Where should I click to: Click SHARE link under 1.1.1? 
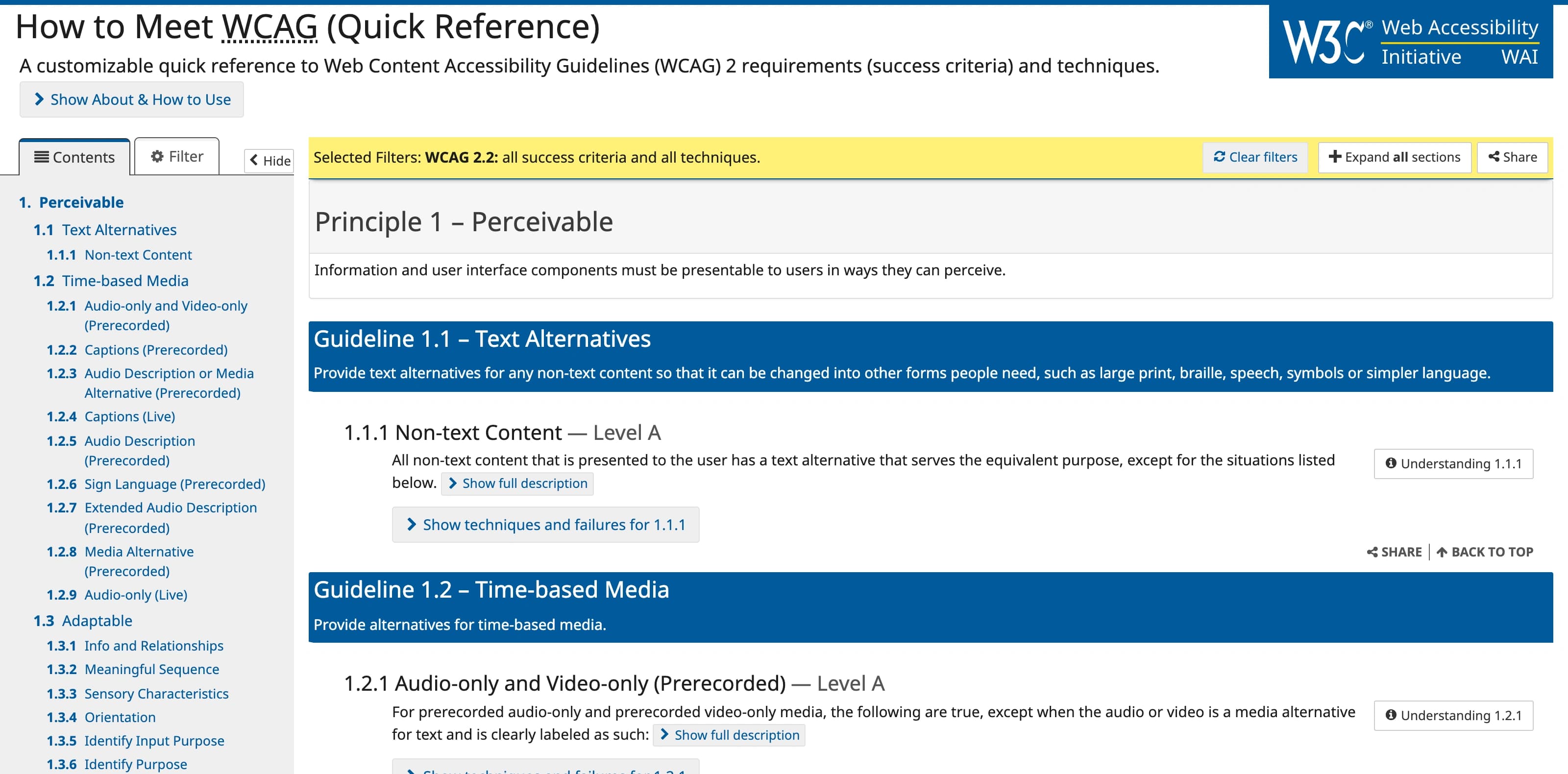pos(1394,552)
